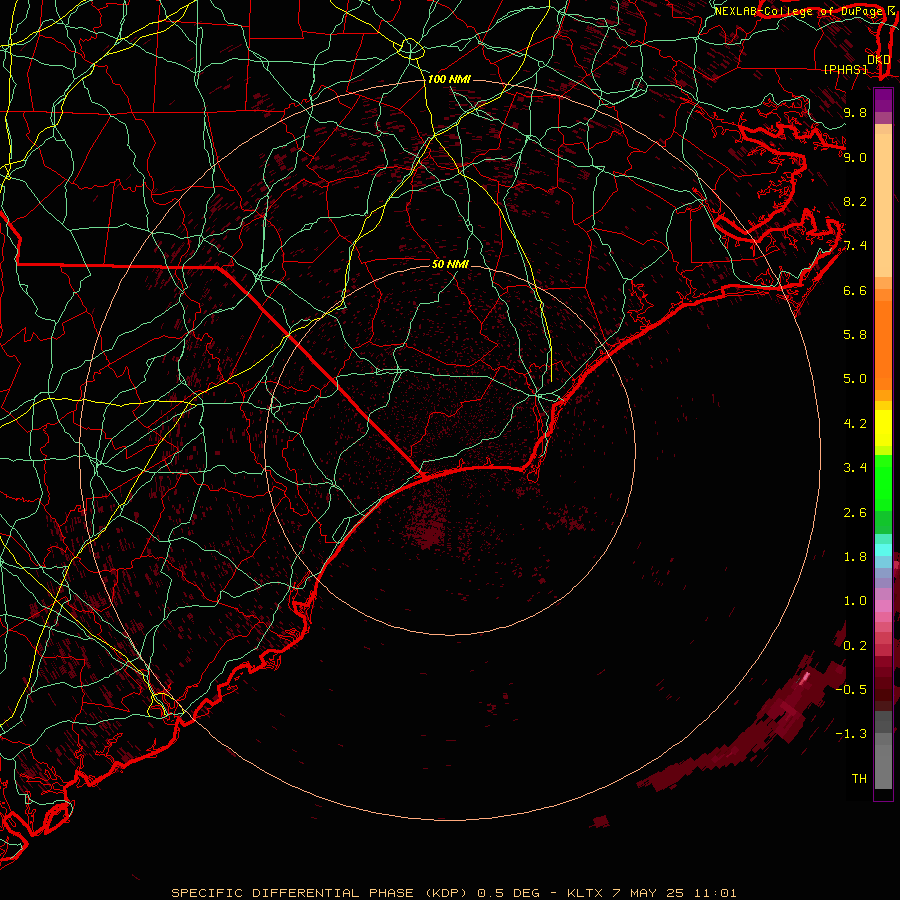
Task: Click the 1.8 value on the color scale
Action: pyautogui.click(x=855, y=557)
